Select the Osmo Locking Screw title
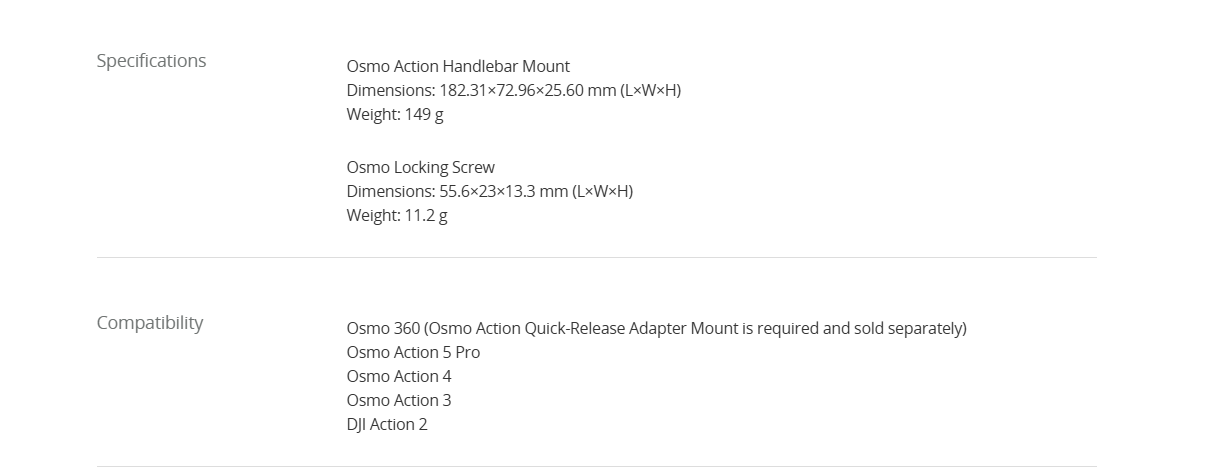1208x470 pixels. tap(421, 167)
